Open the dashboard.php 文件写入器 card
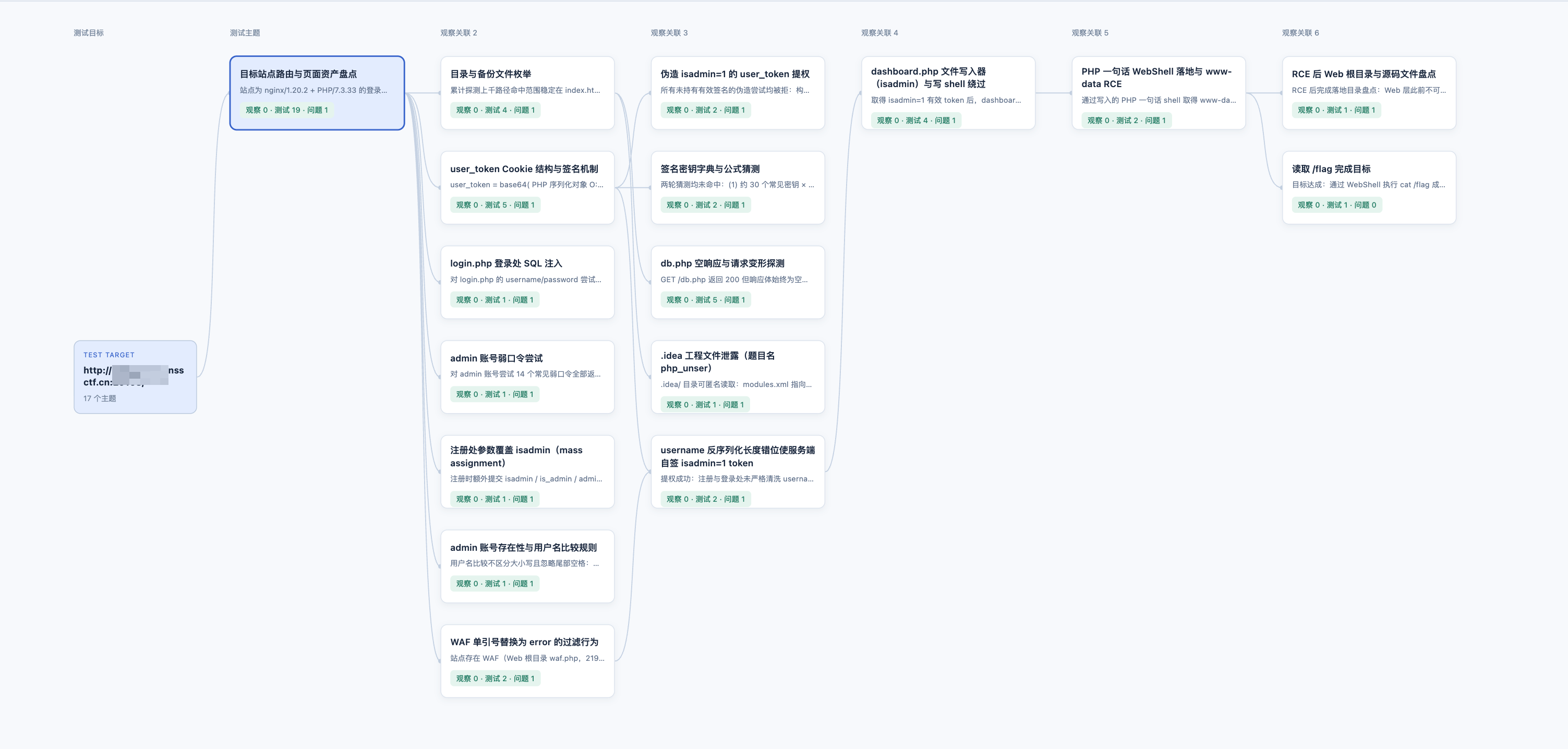Image resolution: width=1568 pixels, height=749 pixels. [948, 93]
